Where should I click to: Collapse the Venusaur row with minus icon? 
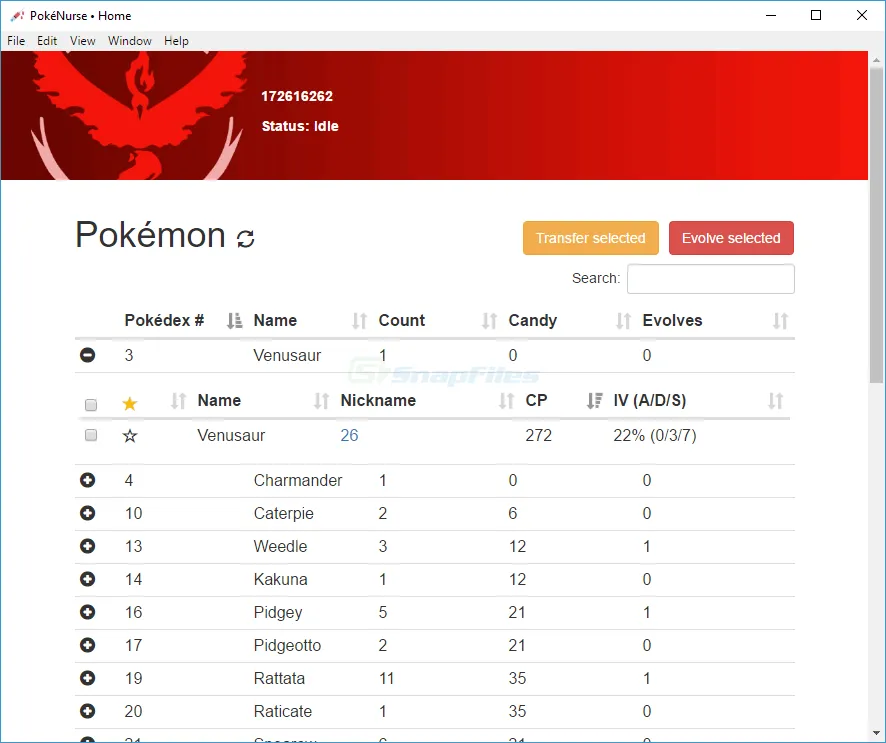[88, 355]
